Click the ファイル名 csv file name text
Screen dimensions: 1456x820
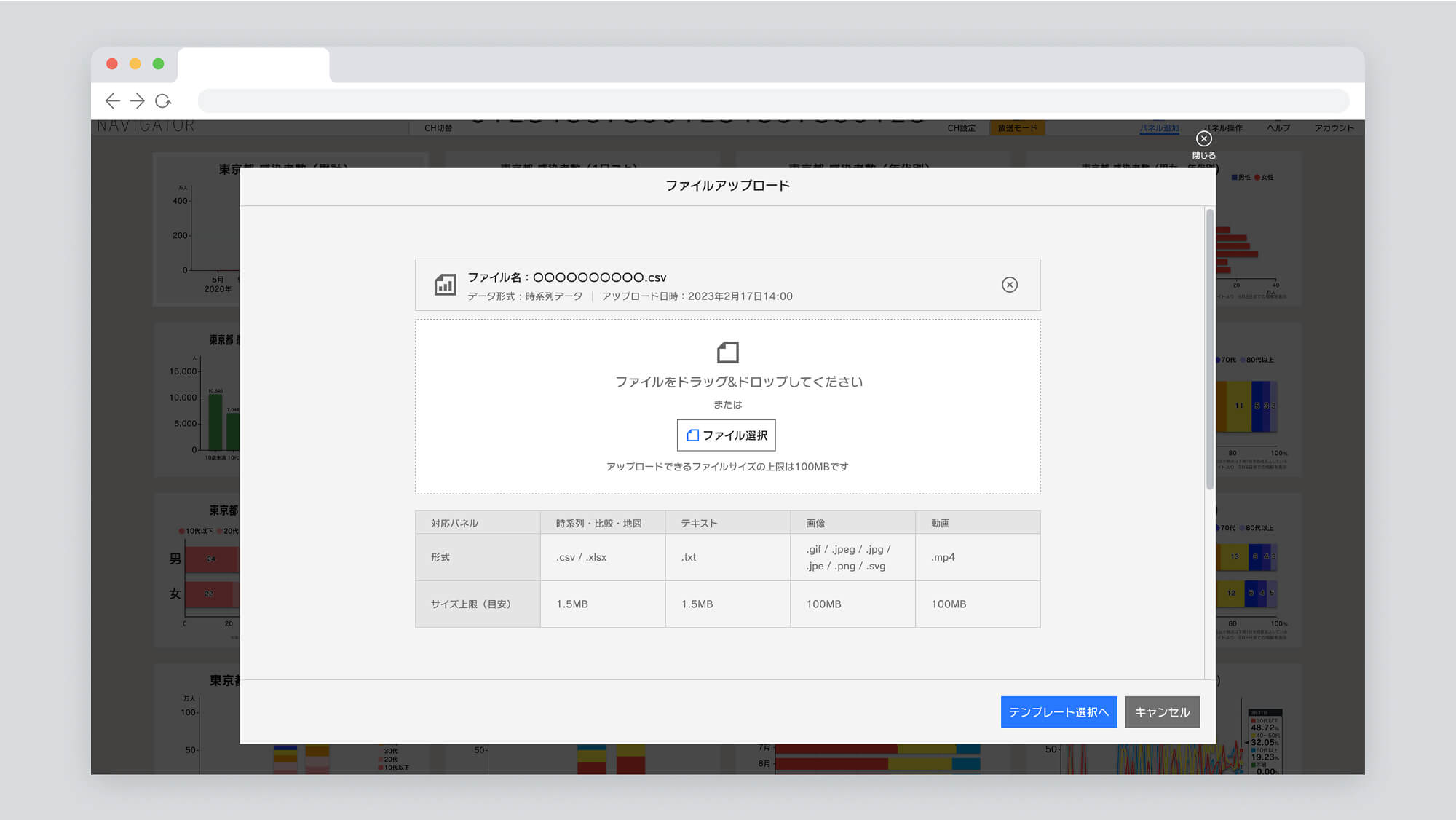pos(566,277)
